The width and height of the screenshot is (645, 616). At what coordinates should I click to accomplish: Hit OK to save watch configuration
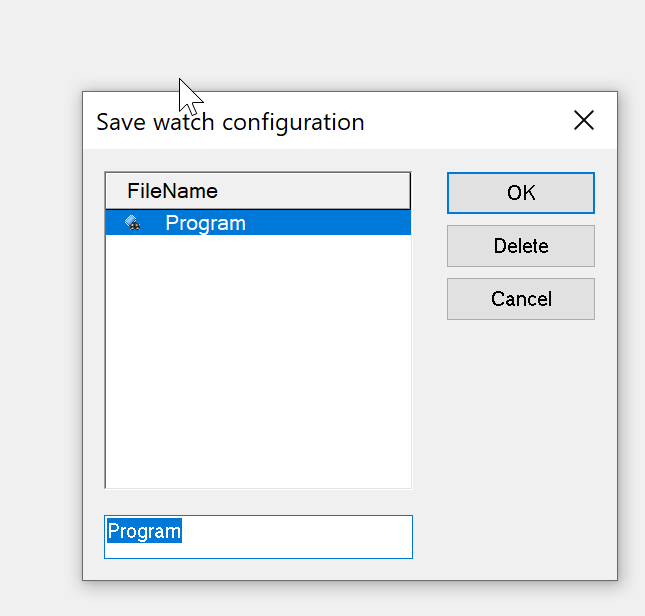pyautogui.click(x=521, y=193)
